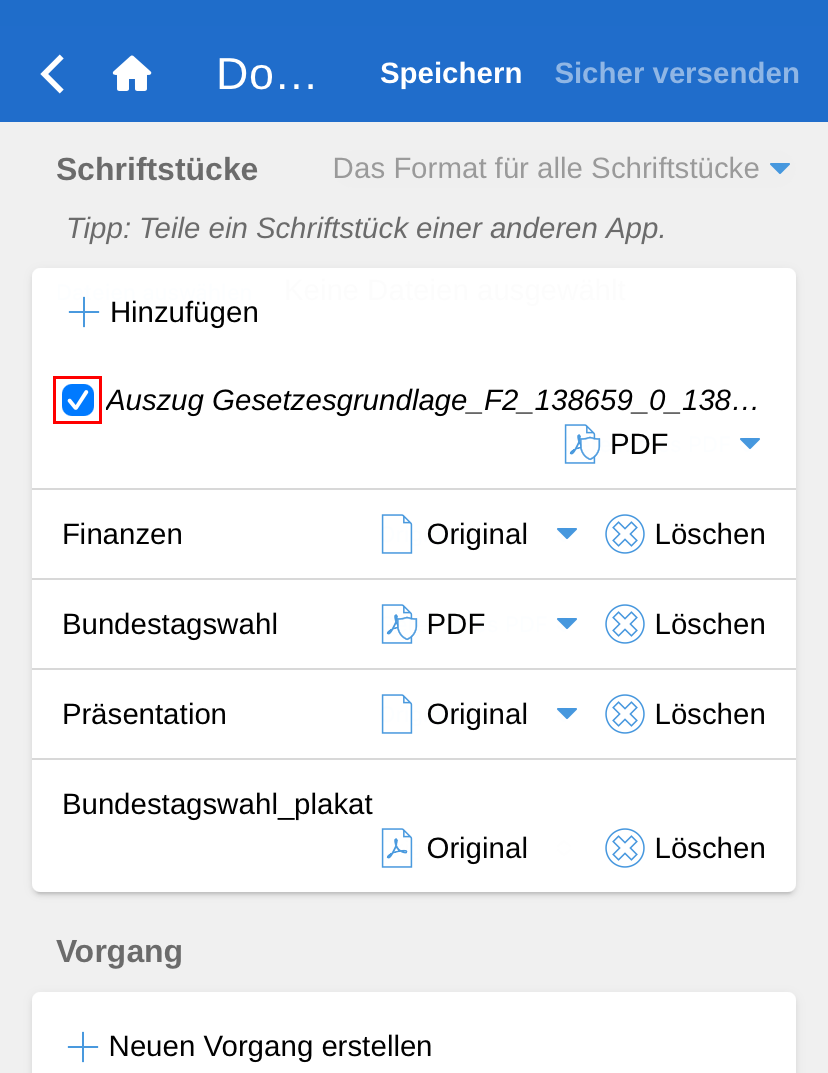Open Original format dropdown for Präsentation
Screen dimensions: 828x1073
(567, 714)
